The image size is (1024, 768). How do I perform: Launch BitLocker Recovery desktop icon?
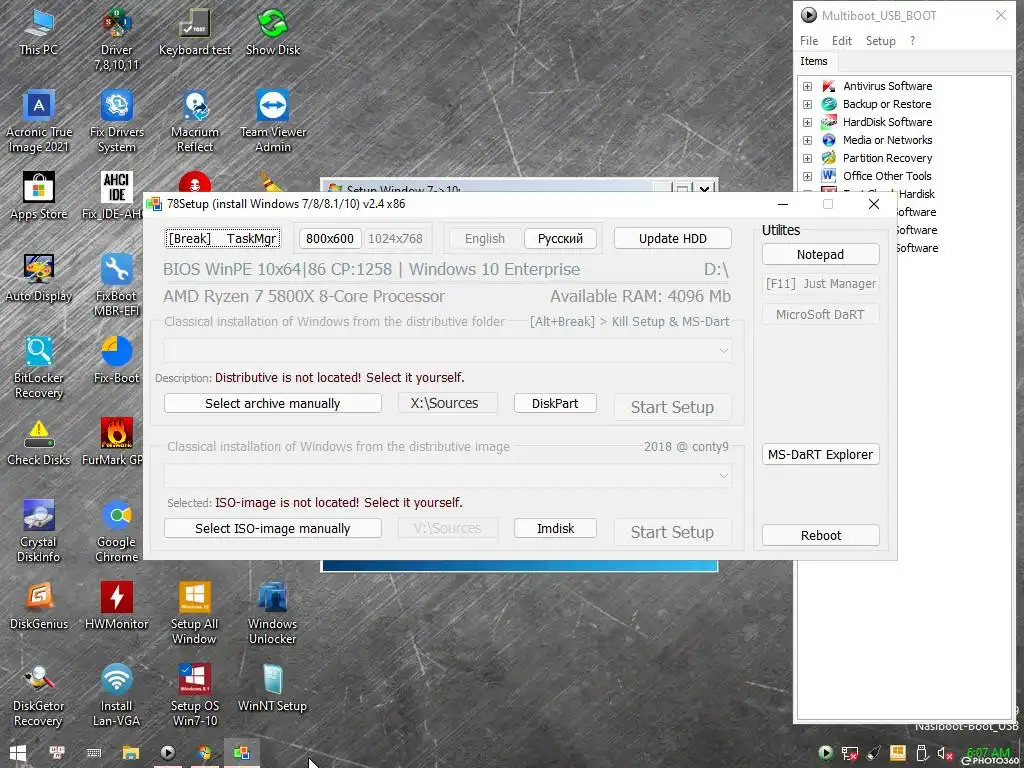[39, 368]
